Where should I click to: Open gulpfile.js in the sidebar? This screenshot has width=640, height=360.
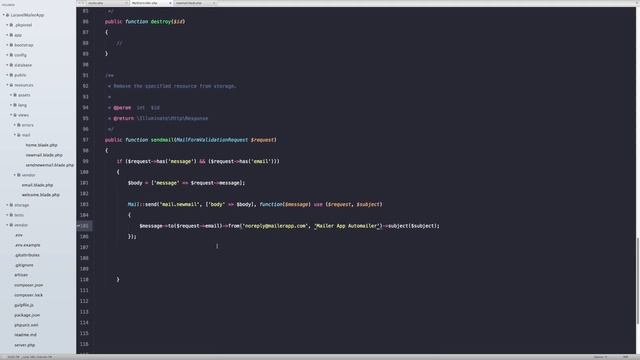pos(24,305)
